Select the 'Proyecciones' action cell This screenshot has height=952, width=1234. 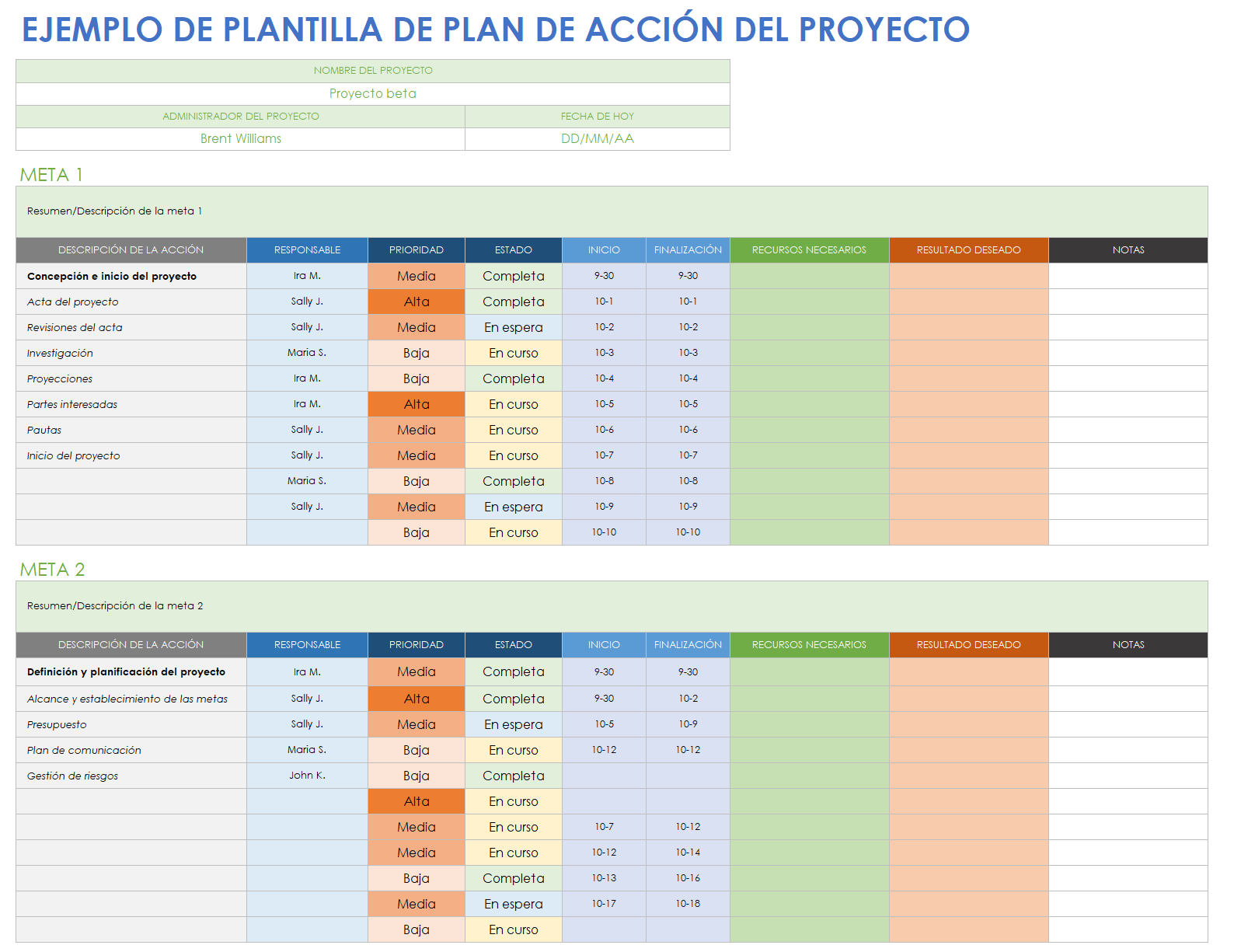[131, 378]
